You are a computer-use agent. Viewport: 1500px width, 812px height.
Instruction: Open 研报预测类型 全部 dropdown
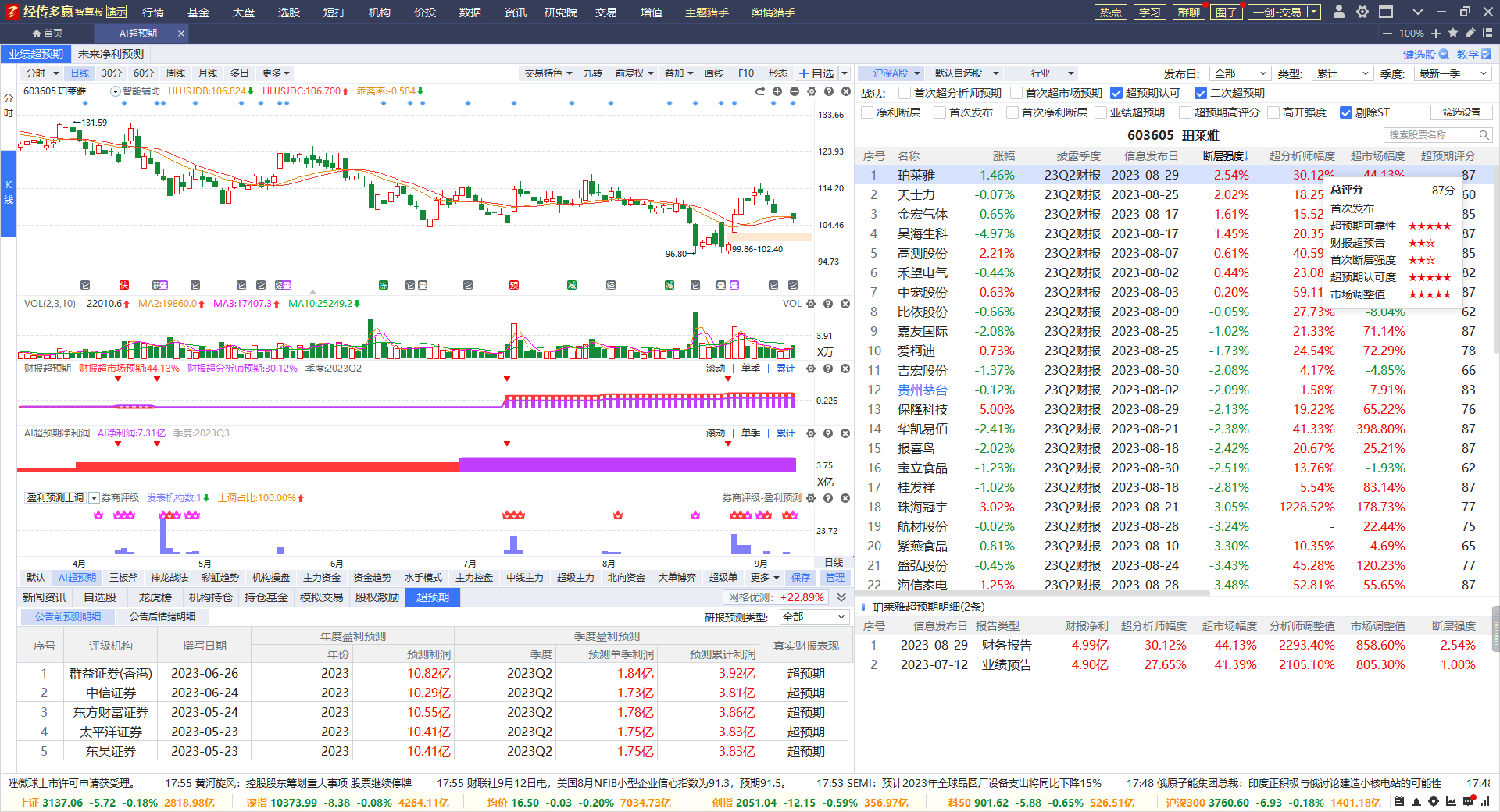pyautogui.click(x=815, y=617)
